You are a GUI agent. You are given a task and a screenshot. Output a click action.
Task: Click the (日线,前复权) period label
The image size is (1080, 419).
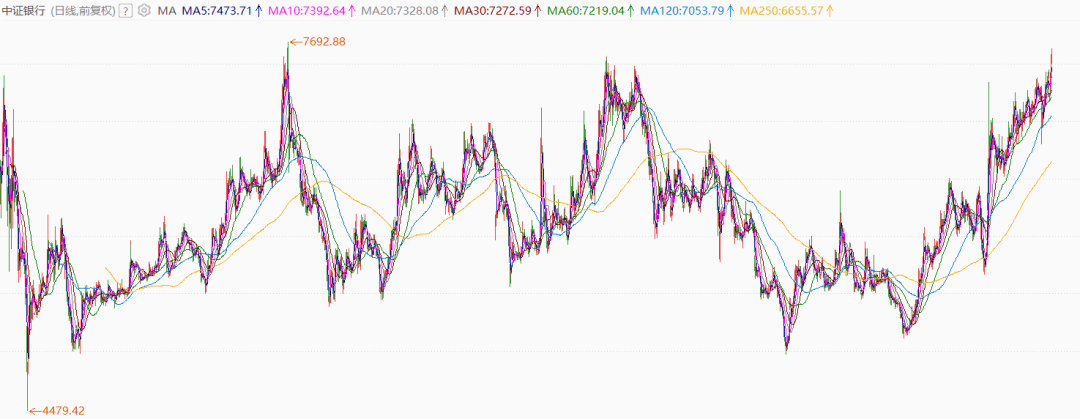click(83, 10)
